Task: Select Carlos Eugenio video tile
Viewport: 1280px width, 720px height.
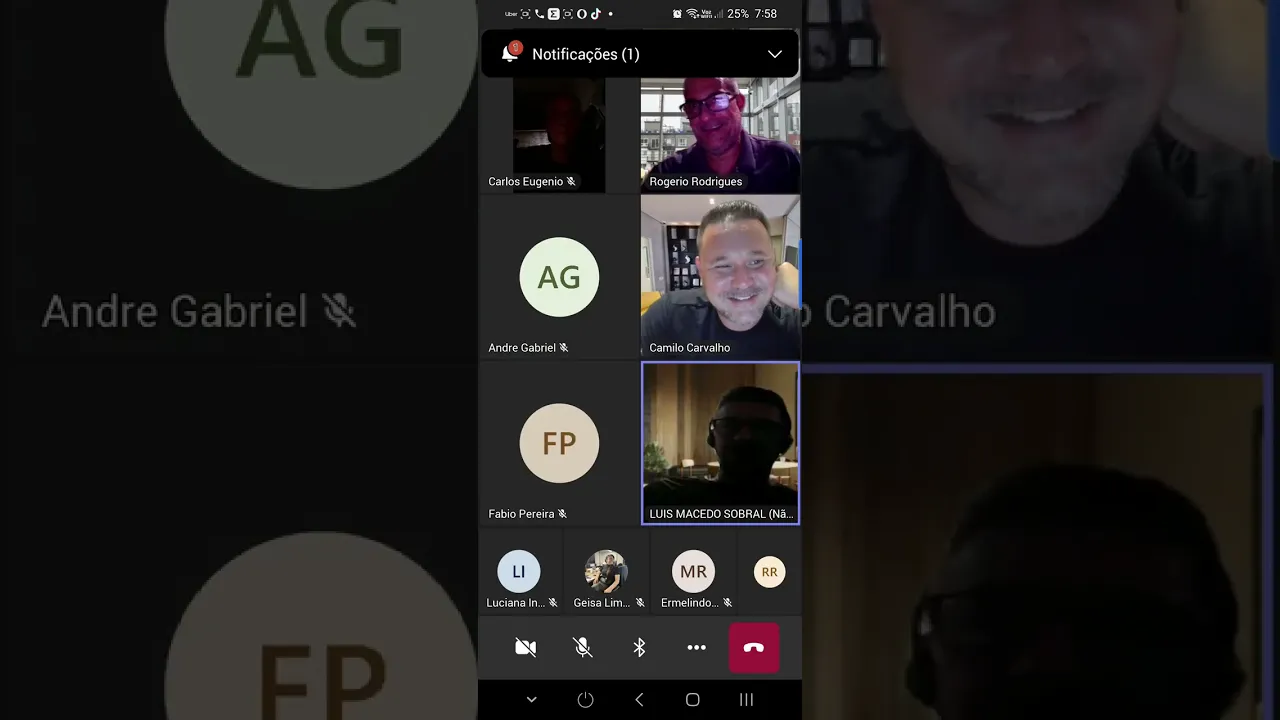Action: 559,135
